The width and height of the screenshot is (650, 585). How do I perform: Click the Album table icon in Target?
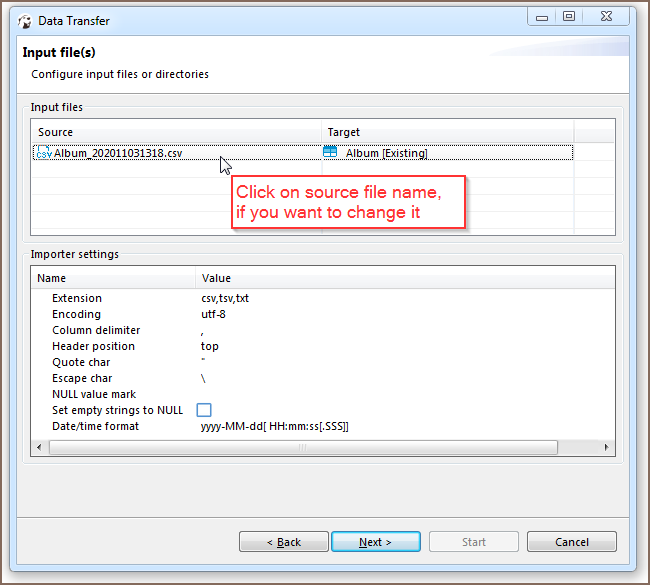(330, 152)
